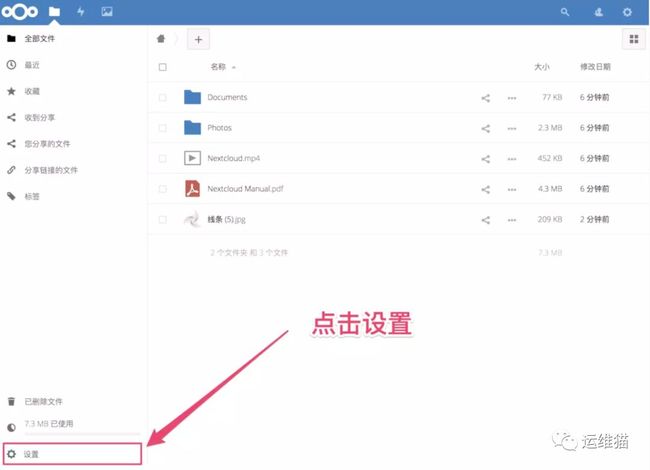Sort by the 修改日期 column header
Screen dimensions: 650x470
pos(595,67)
